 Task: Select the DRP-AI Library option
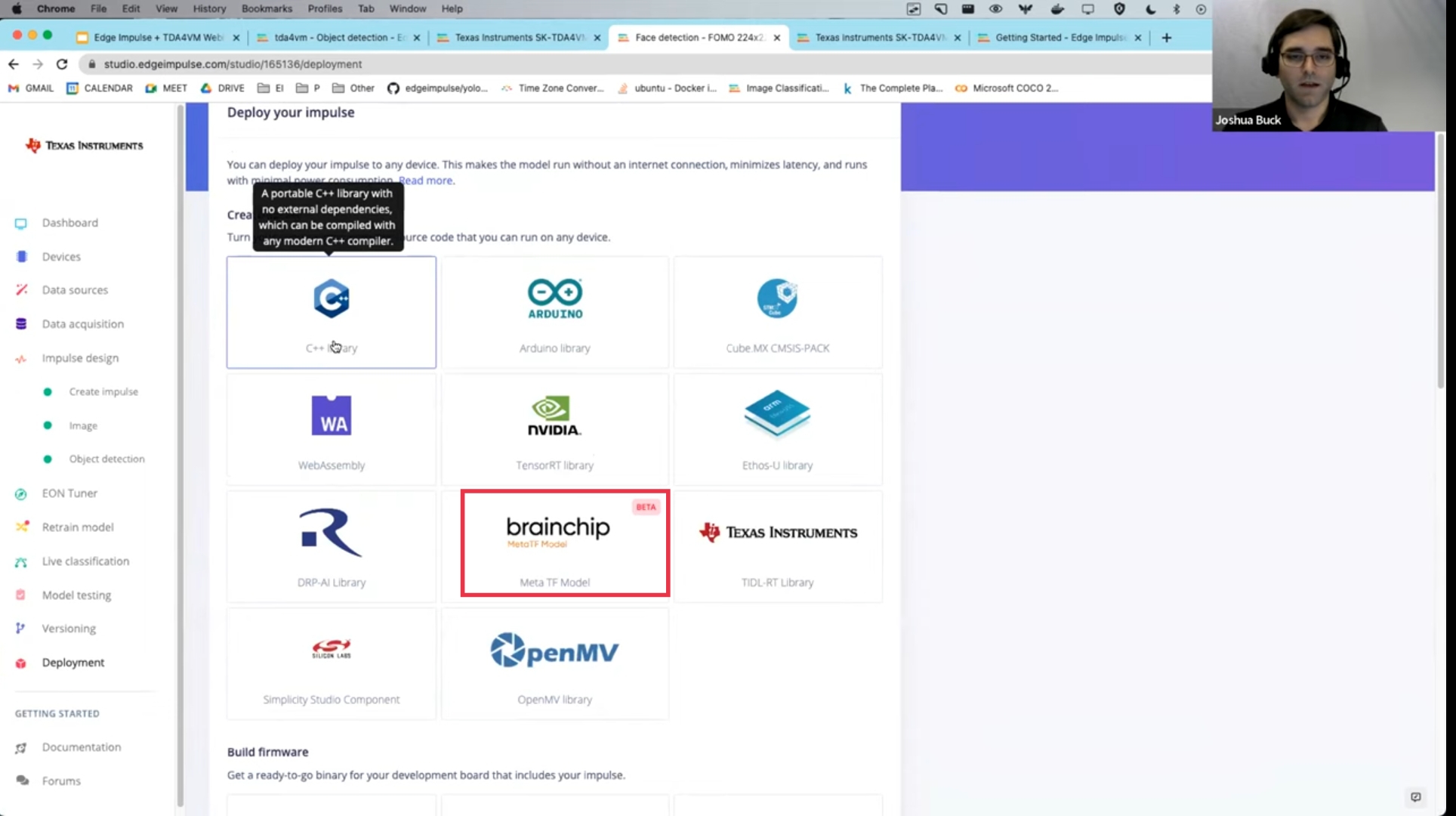[x=332, y=546]
